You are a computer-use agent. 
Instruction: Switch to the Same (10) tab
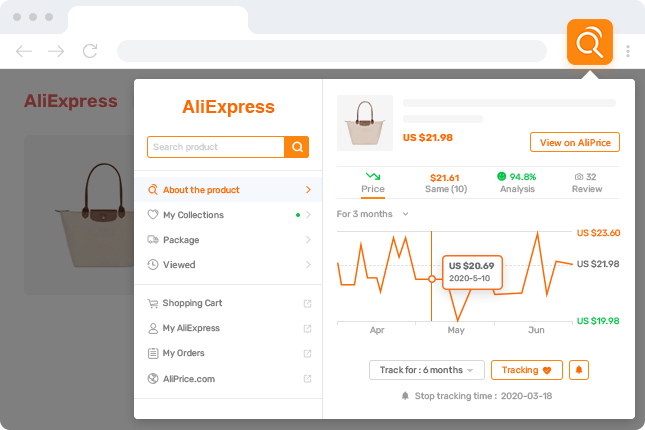446,184
